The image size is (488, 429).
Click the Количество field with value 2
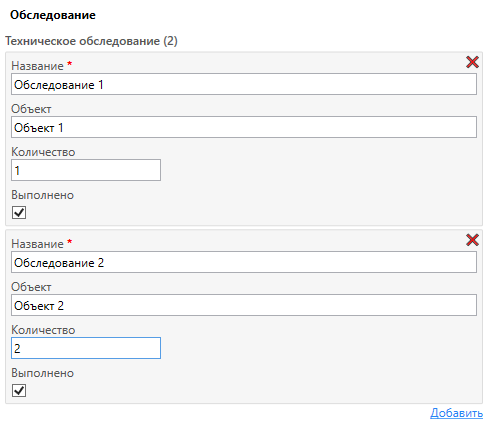pos(86,348)
